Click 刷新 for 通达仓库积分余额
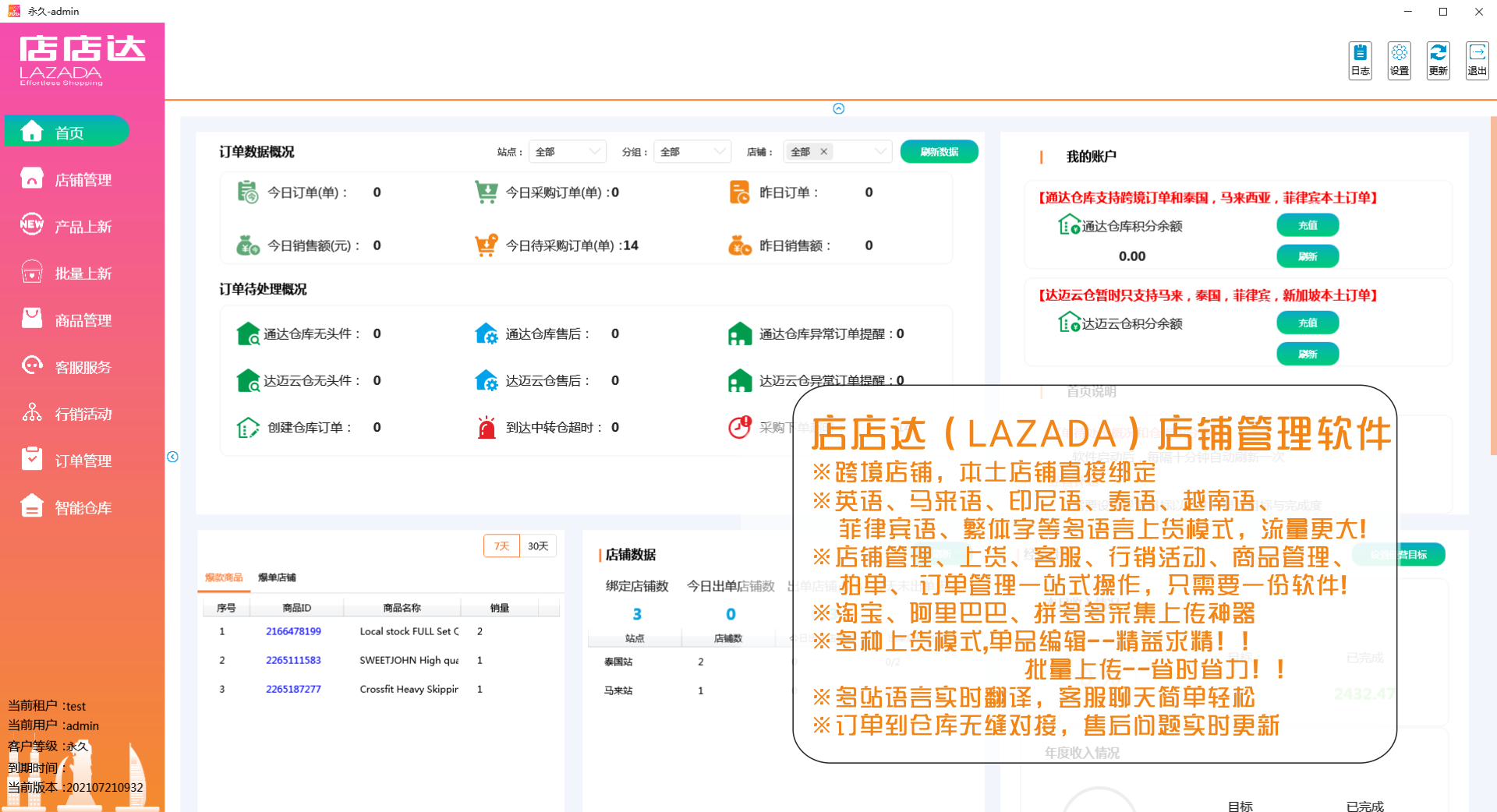This screenshot has height=812, width=1497. click(1308, 256)
